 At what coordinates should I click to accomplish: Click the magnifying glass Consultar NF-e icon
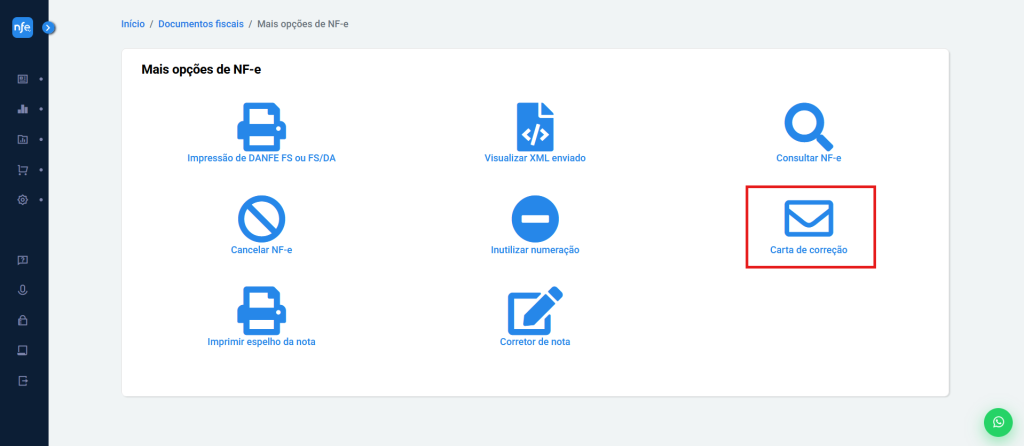pos(809,126)
